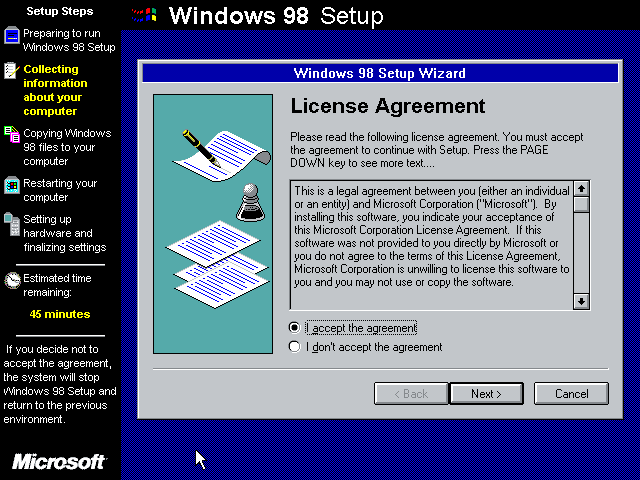This screenshot has height=480, width=640.
Task: Click the pen and paper illustration
Action: pyautogui.click(x=222, y=155)
